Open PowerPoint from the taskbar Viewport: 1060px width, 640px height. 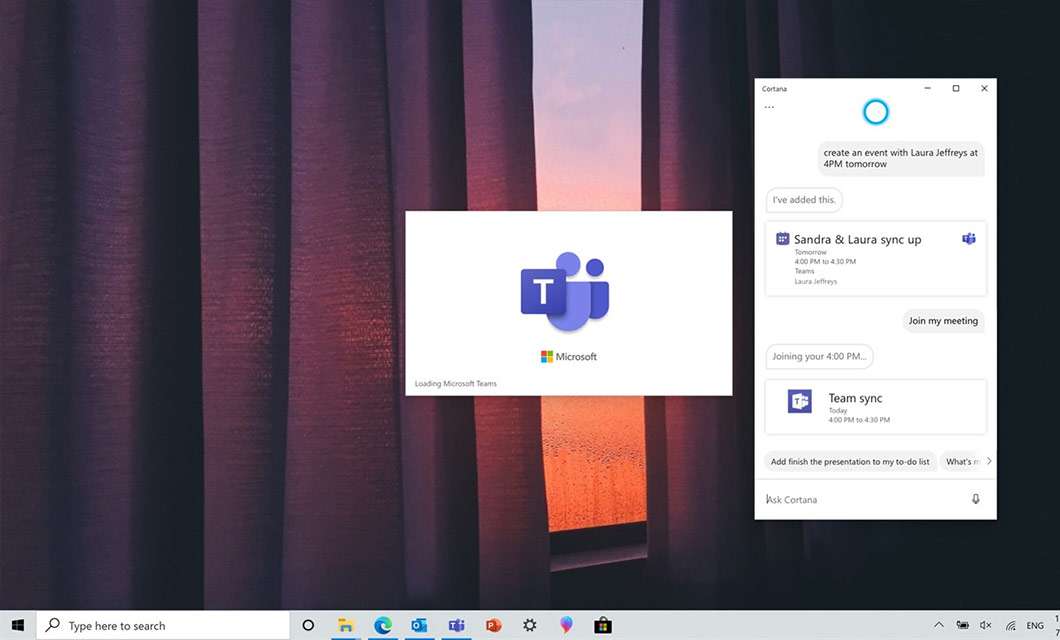coord(493,626)
